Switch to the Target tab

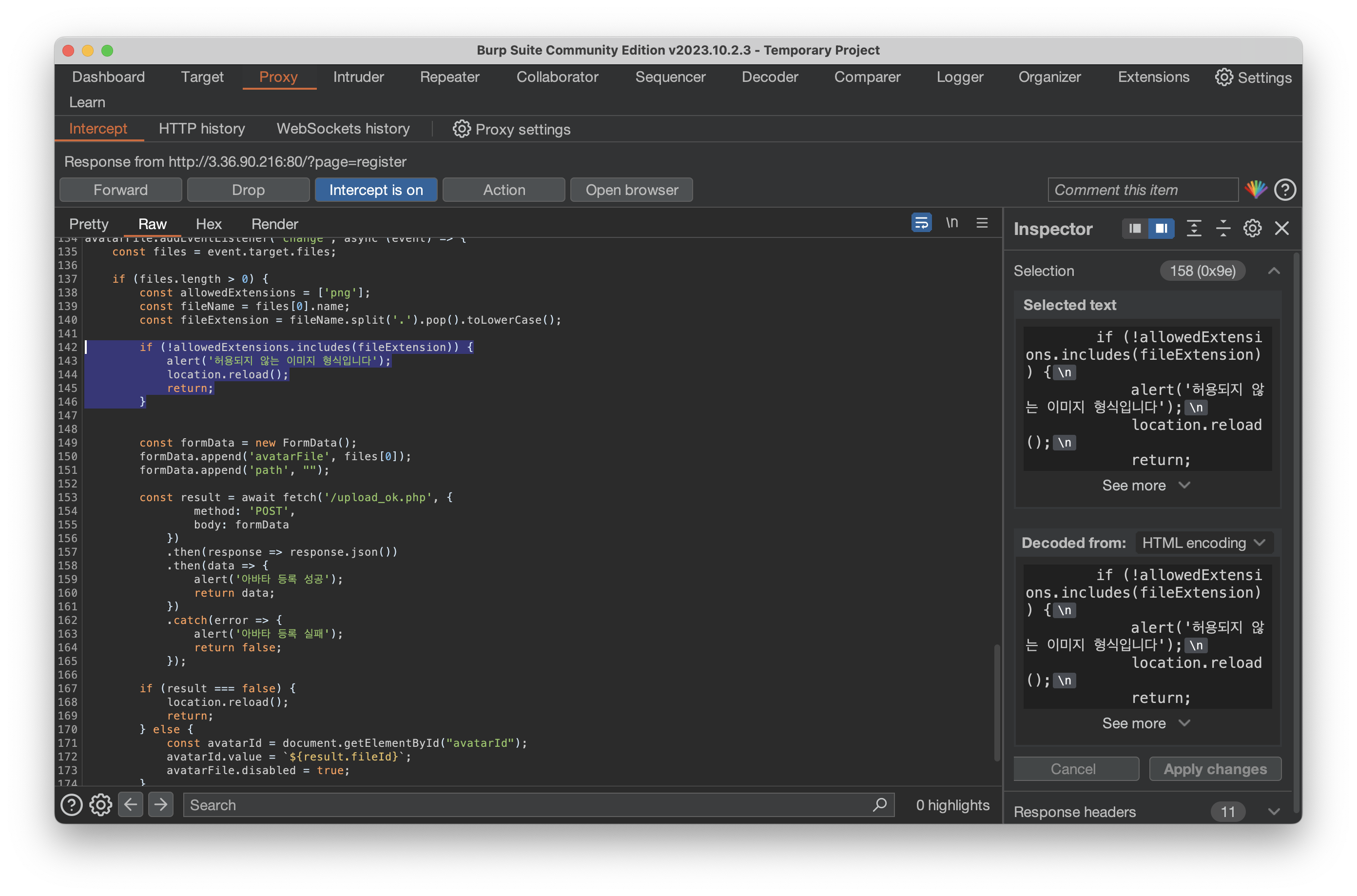202,77
